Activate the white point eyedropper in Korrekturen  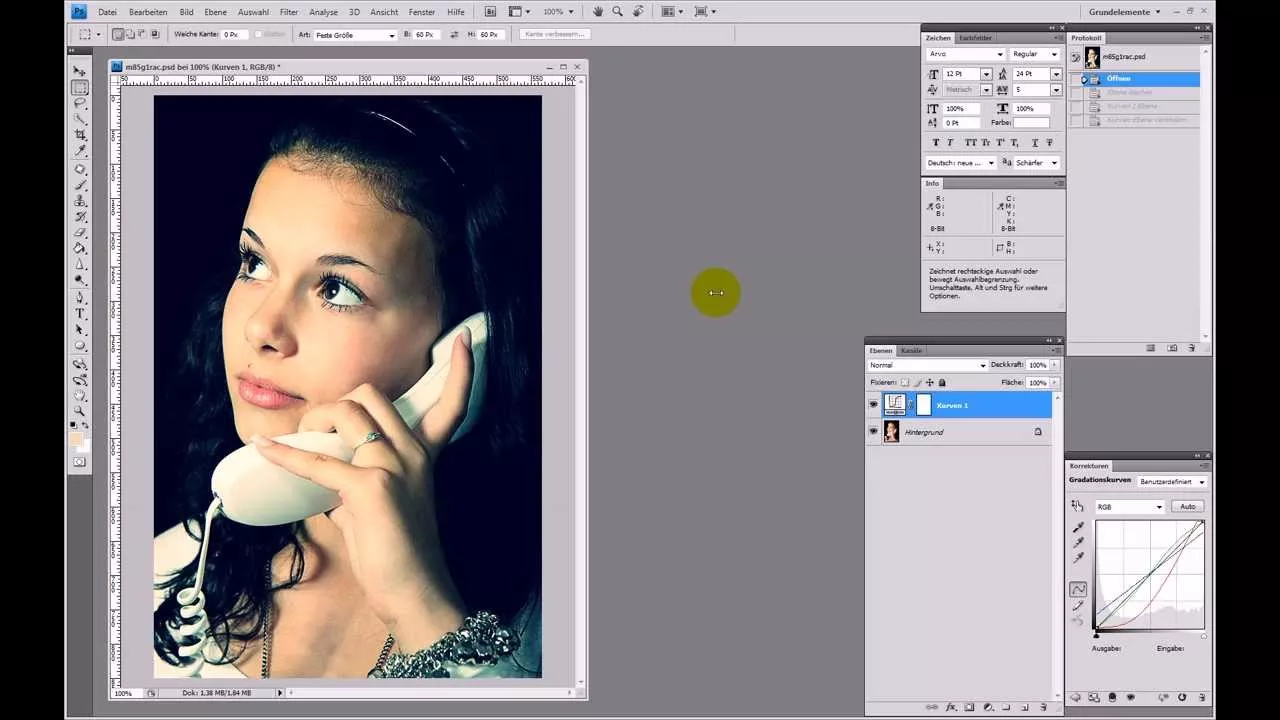point(1077,555)
